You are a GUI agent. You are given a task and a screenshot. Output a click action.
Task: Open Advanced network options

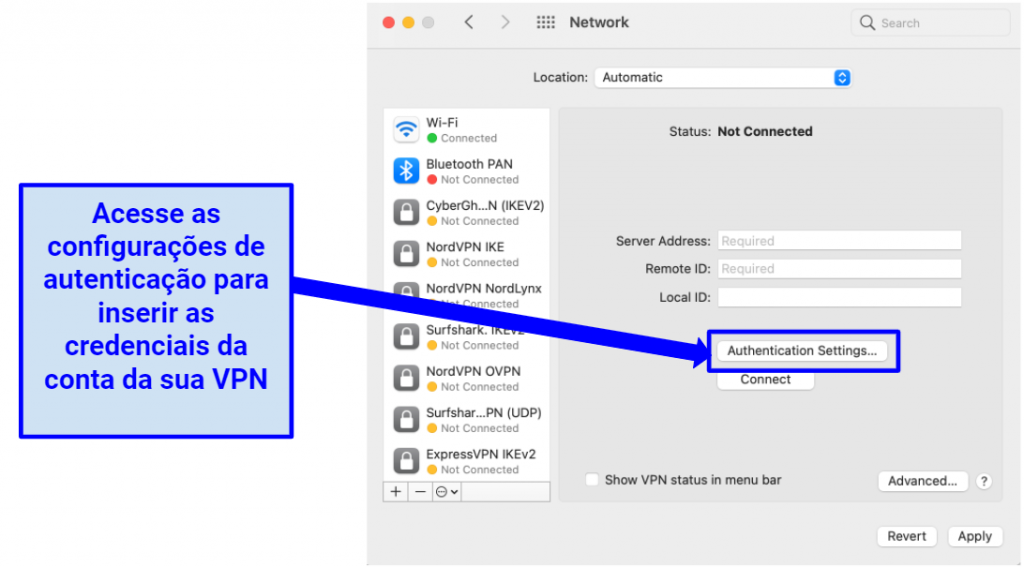pyautogui.click(x=922, y=481)
